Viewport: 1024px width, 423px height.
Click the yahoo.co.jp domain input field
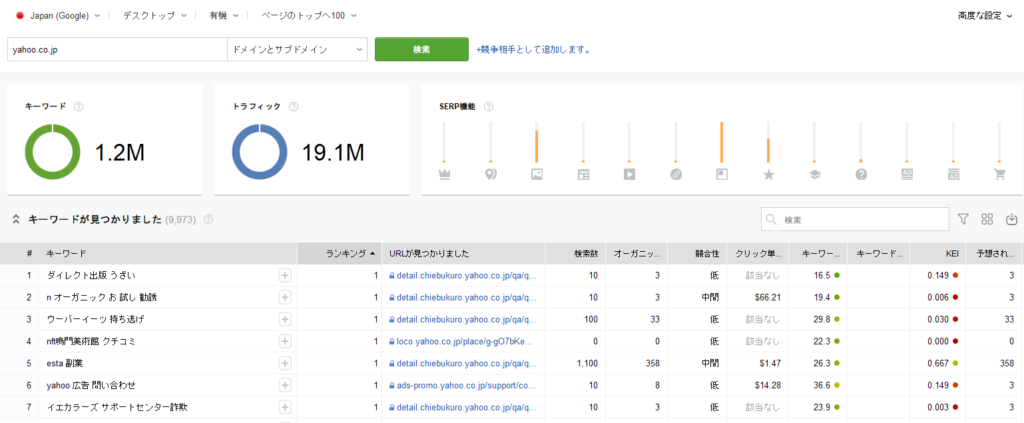tap(117, 50)
